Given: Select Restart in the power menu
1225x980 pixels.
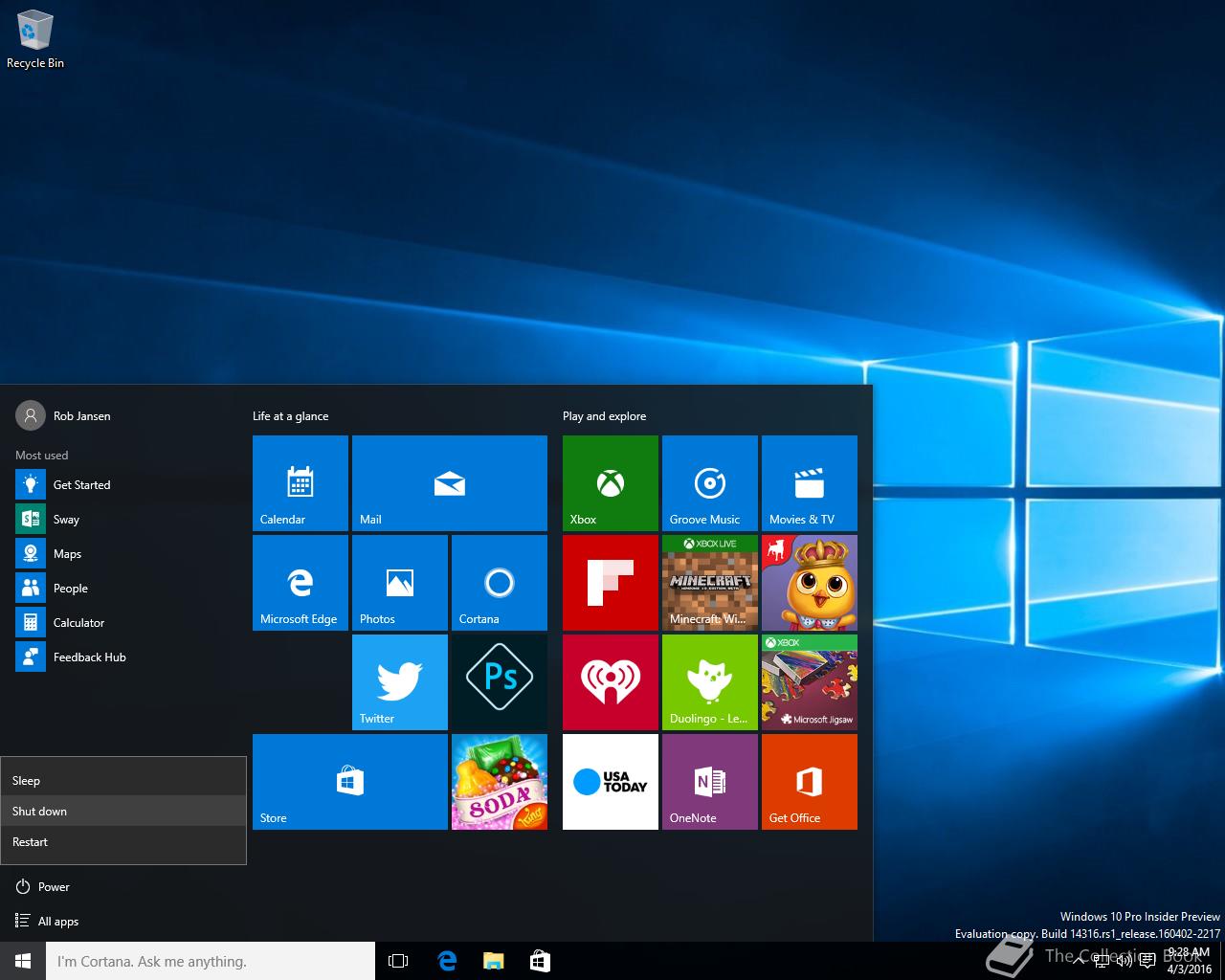Looking at the screenshot, I should 123,842.
